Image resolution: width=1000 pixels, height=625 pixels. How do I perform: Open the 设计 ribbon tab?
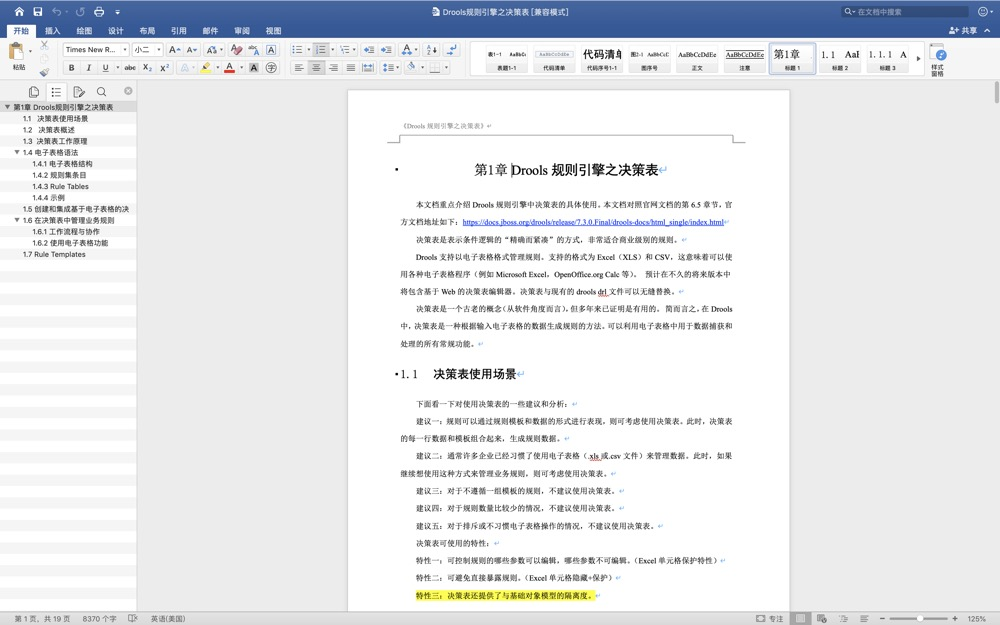(x=115, y=31)
